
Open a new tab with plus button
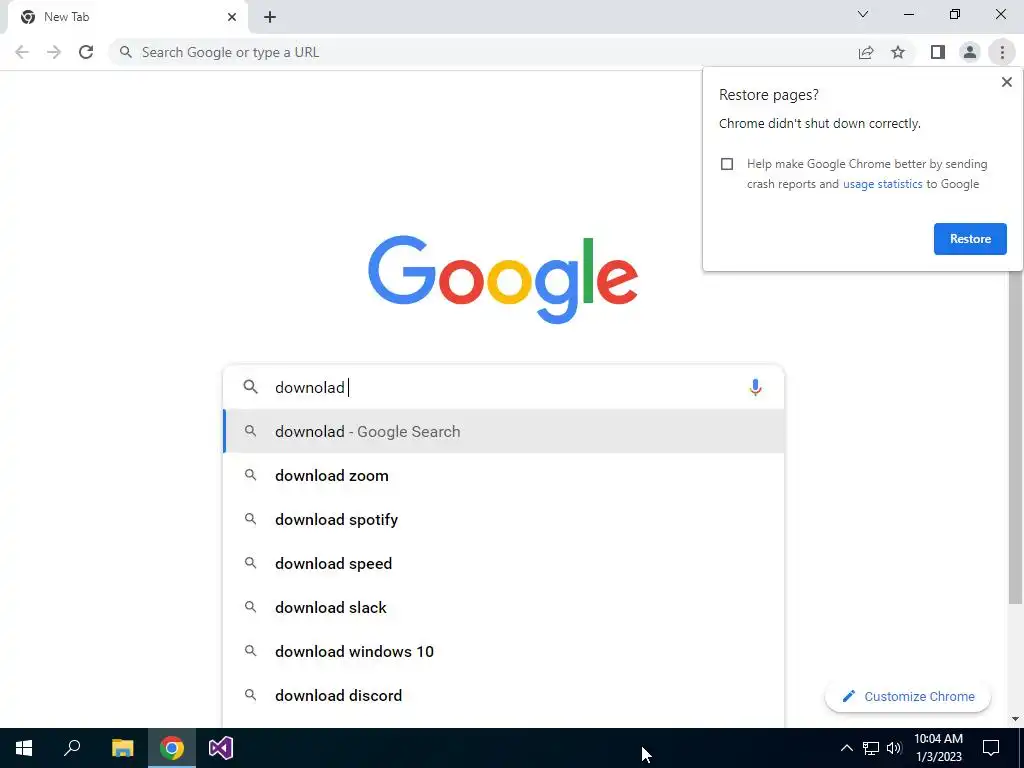[270, 17]
